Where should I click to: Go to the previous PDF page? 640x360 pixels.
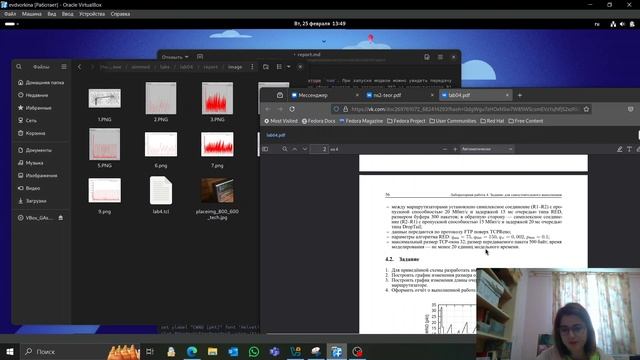point(295,149)
